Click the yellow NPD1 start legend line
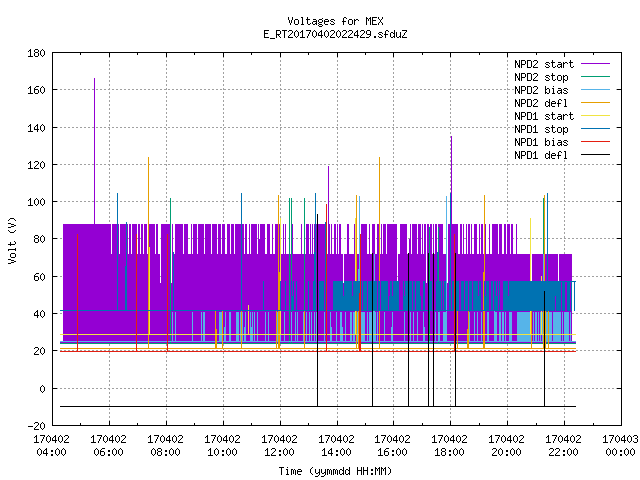 (x=595, y=116)
